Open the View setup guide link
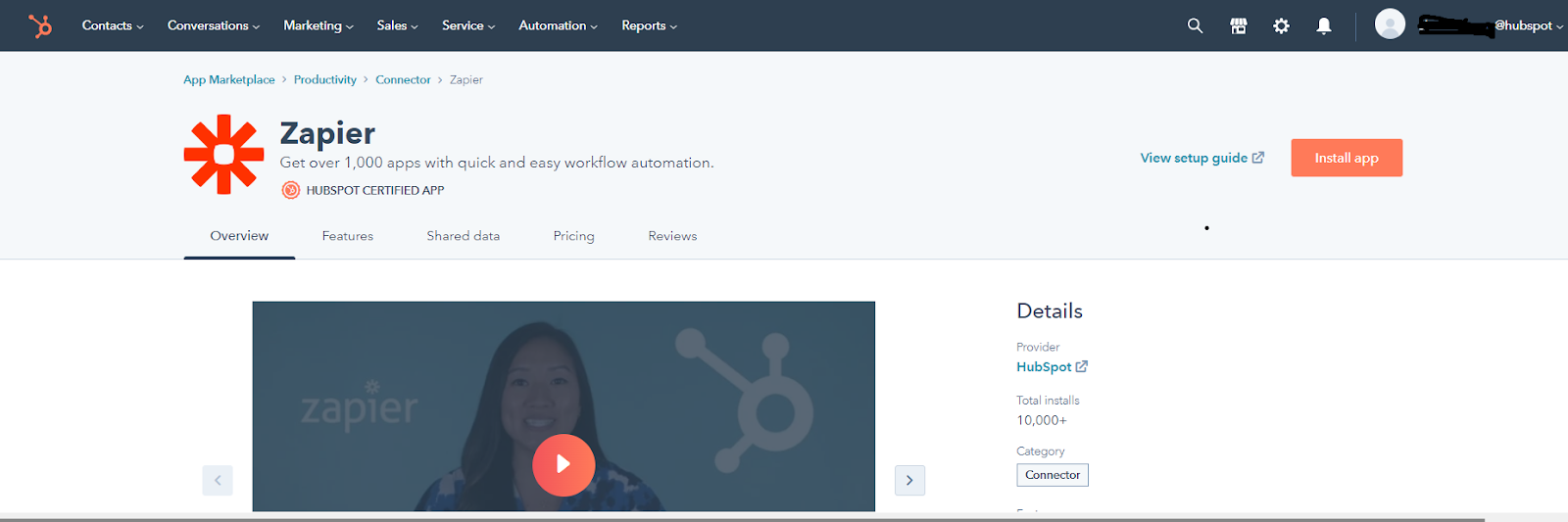 [x=1202, y=158]
